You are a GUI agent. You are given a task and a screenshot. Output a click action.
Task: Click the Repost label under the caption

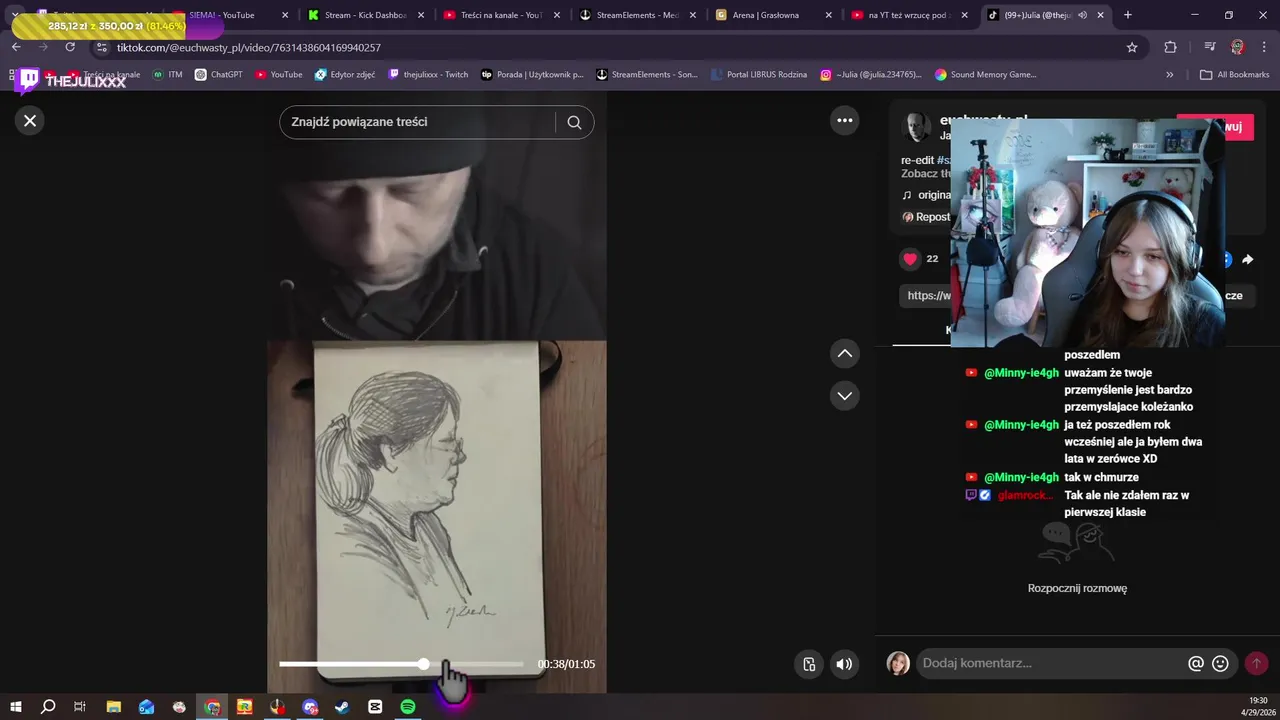coord(926,217)
